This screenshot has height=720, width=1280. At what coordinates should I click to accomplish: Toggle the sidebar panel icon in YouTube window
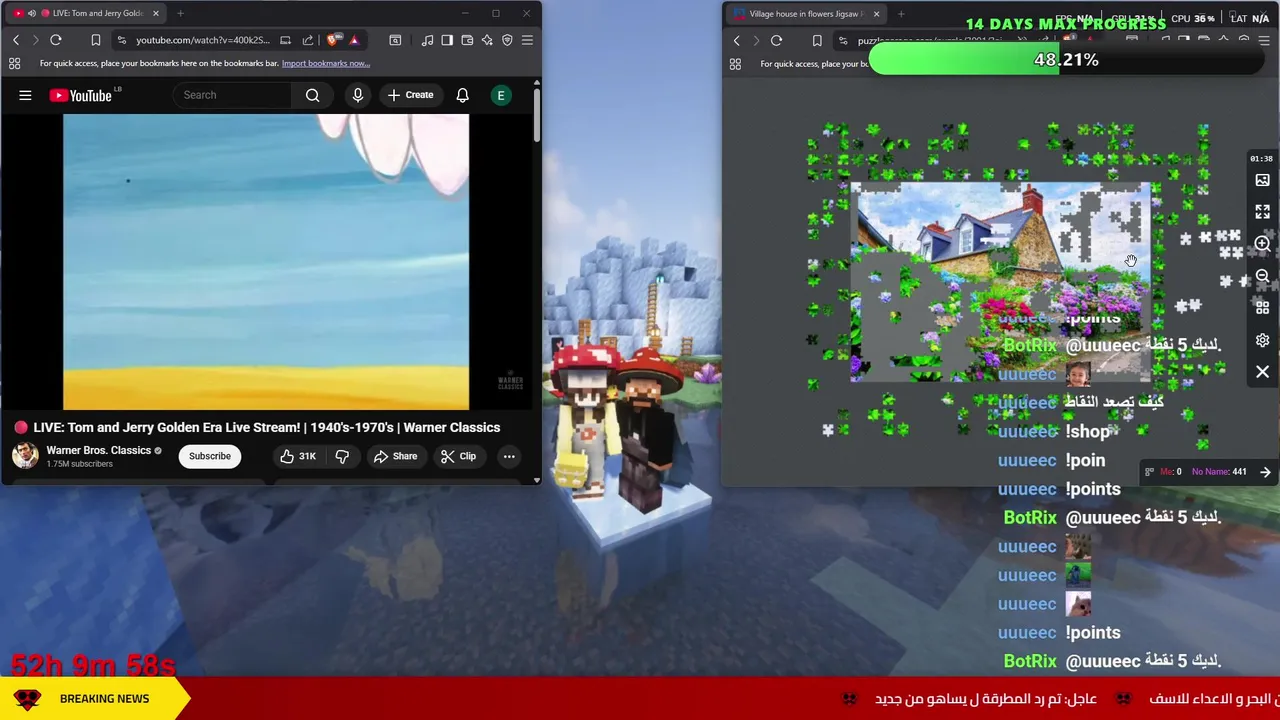click(447, 40)
